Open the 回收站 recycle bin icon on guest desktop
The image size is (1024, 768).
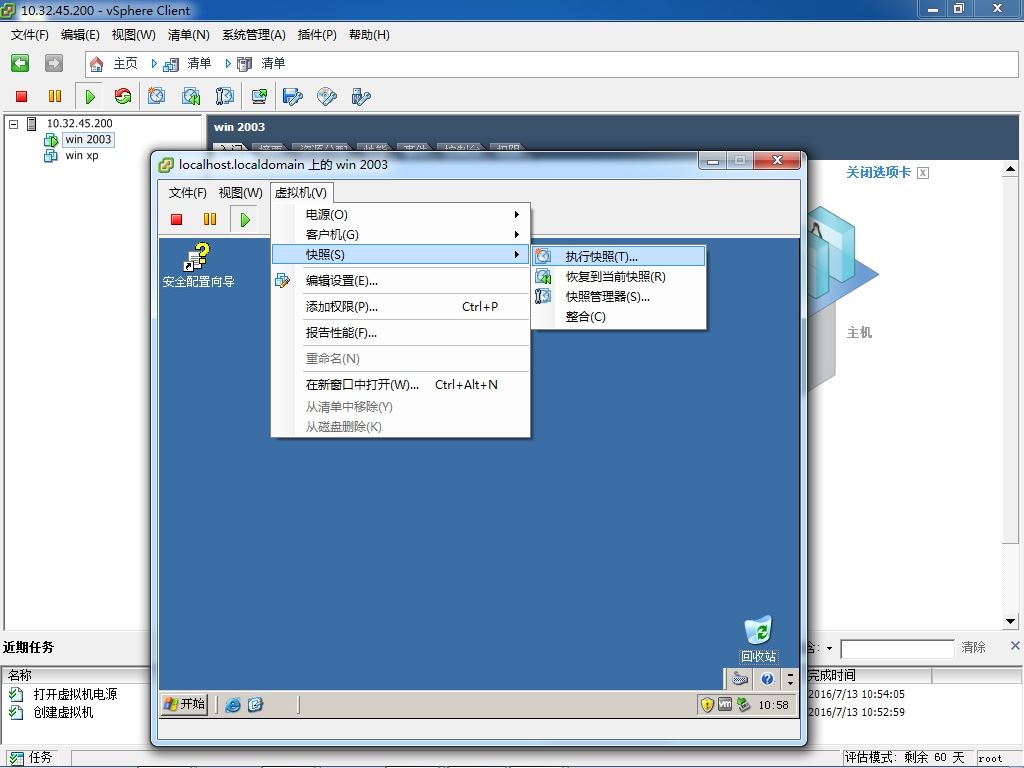(x=758, y=639)
